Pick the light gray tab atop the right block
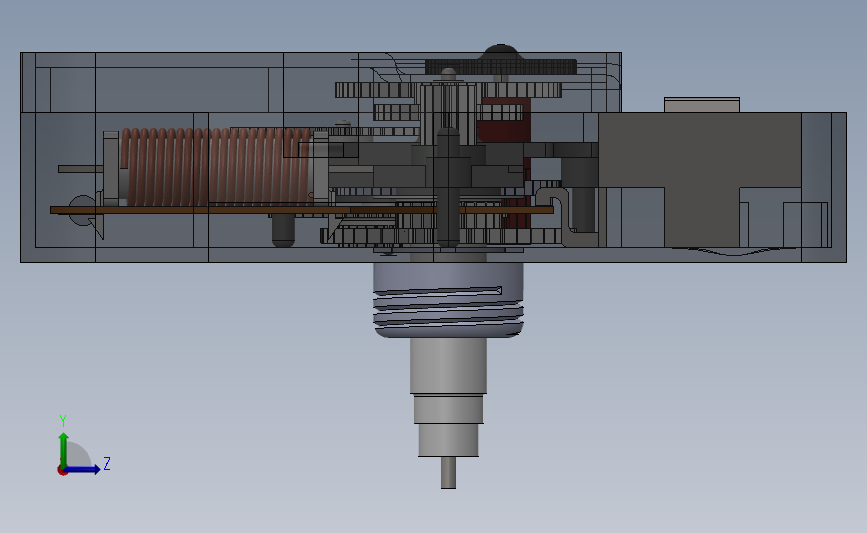Screen dimensions: 867x533 tap(702, 105)
